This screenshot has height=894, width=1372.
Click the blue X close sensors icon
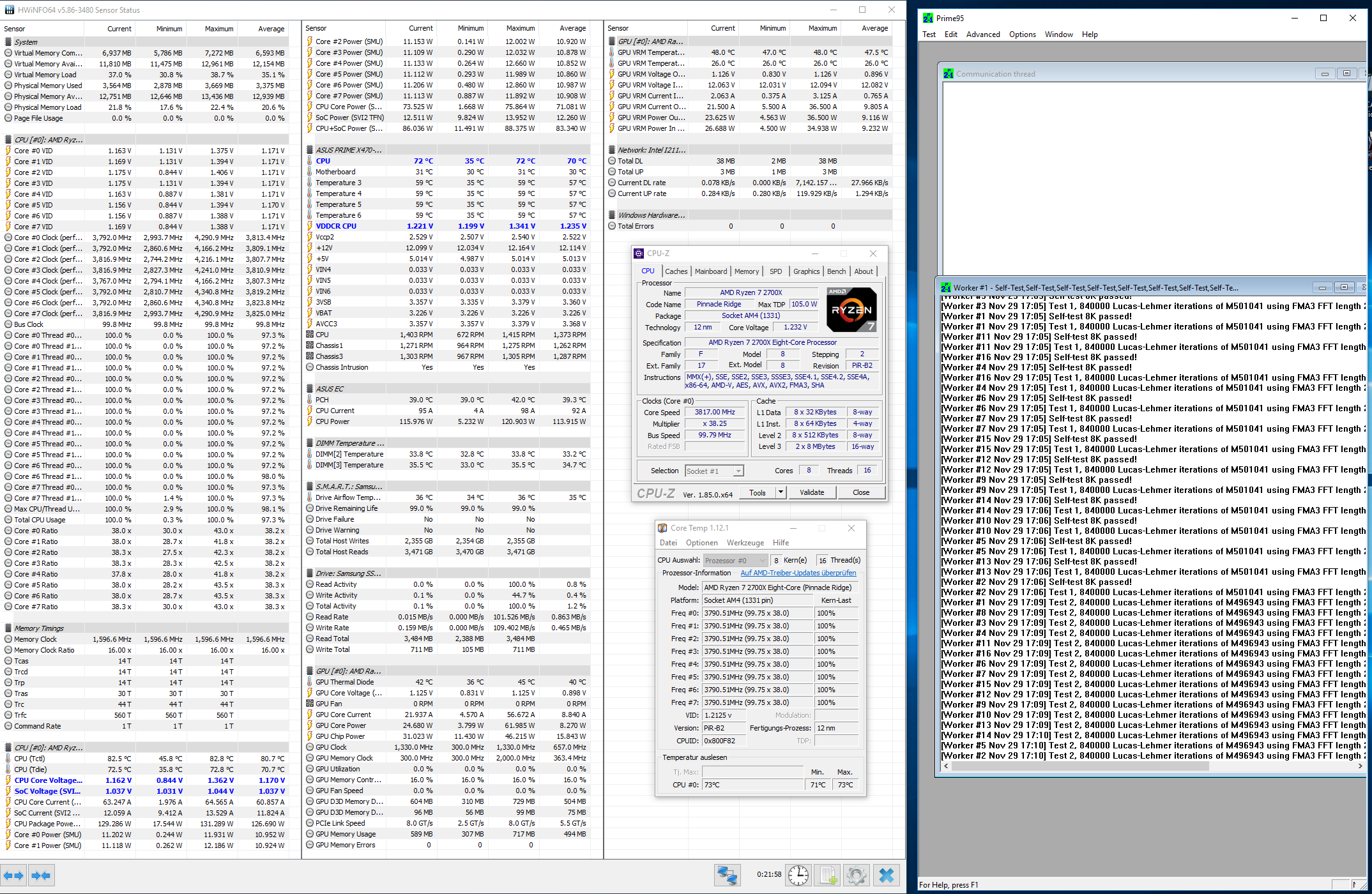pyautogui.click(x=887, y=875)
